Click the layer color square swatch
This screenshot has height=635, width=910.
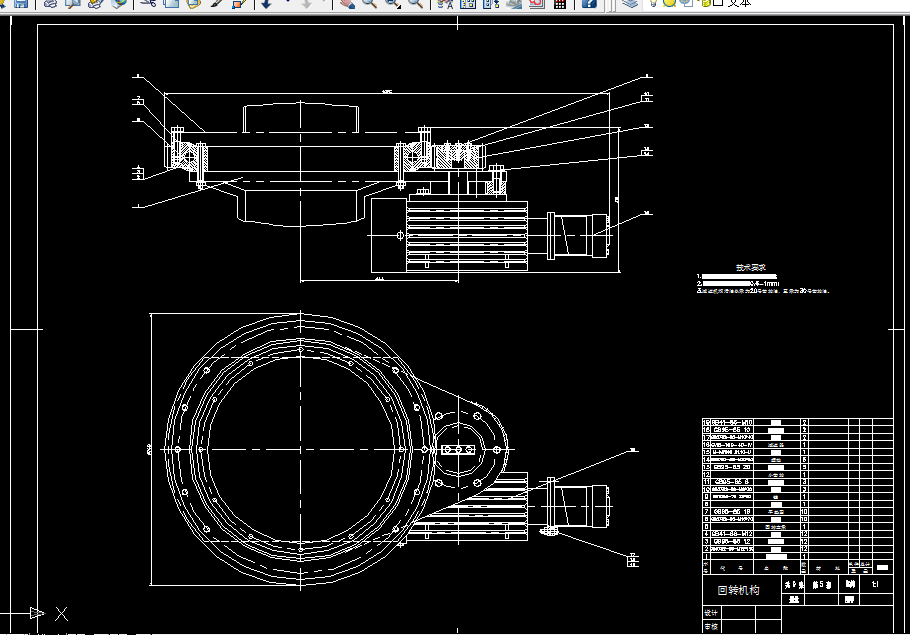coord(718,3)
